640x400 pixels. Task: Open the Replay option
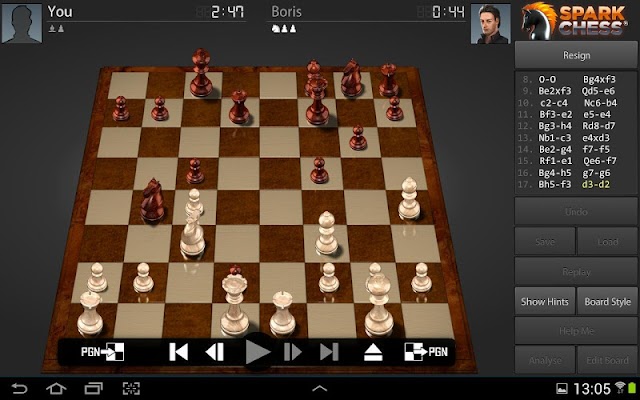(576, 271)
